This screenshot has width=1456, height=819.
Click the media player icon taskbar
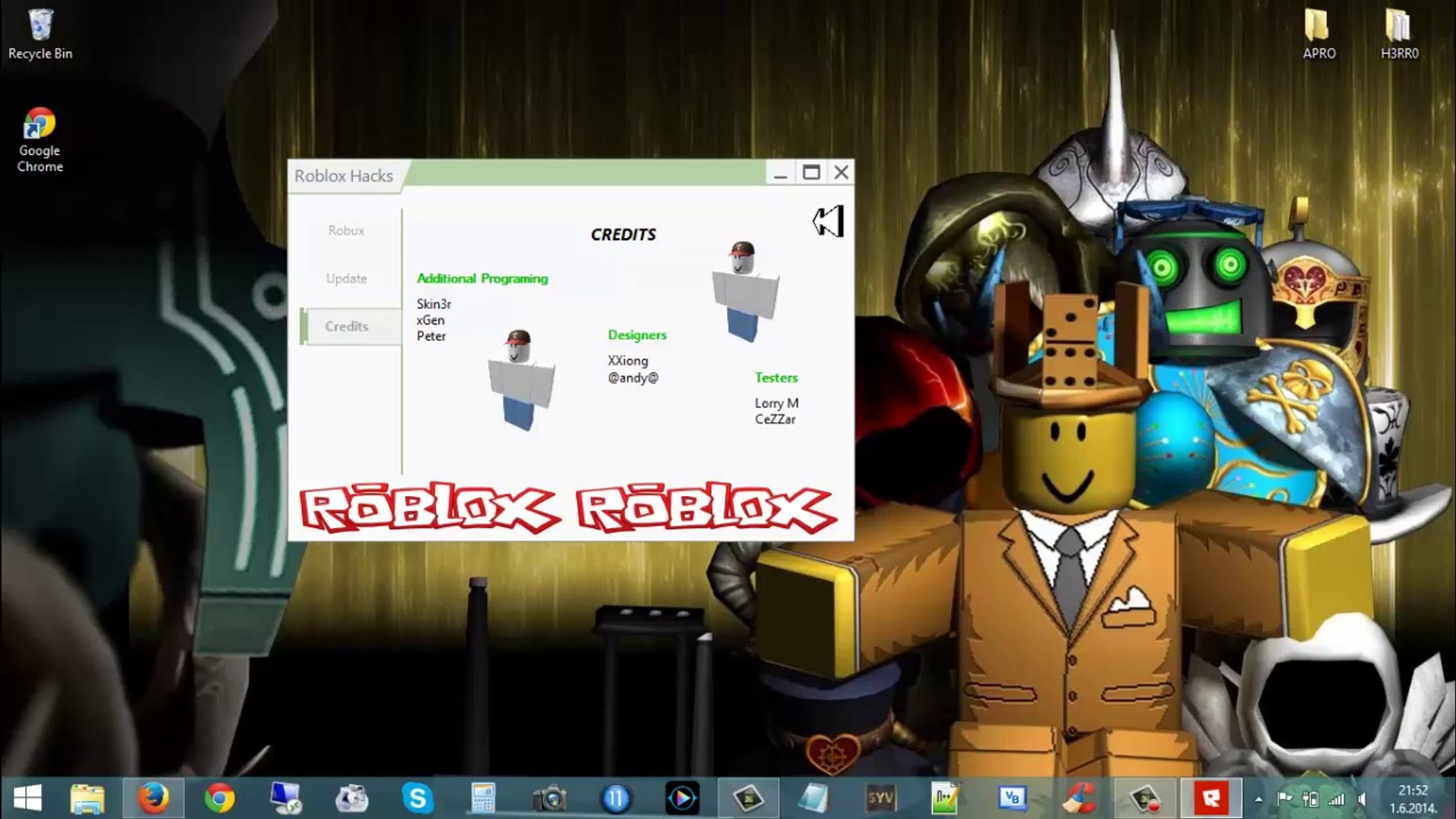click(684, 797)
